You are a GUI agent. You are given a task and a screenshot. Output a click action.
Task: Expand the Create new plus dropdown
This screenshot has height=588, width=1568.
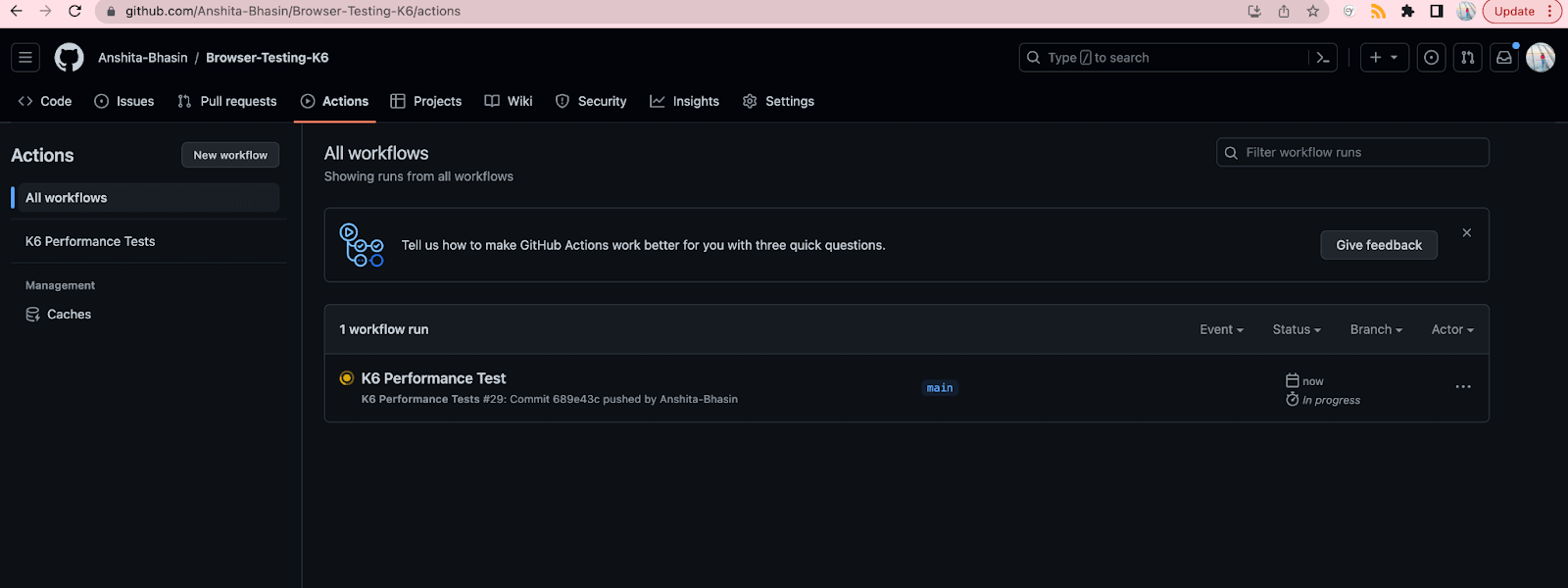click(x=1384, y=58)
